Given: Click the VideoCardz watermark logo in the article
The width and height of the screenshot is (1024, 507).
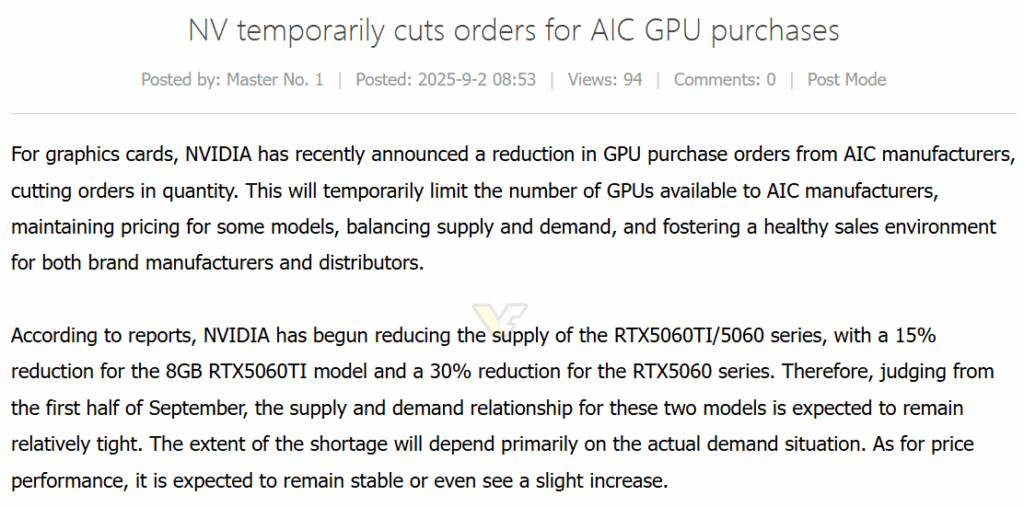Looking at the screenshot, I should [500, 318].
